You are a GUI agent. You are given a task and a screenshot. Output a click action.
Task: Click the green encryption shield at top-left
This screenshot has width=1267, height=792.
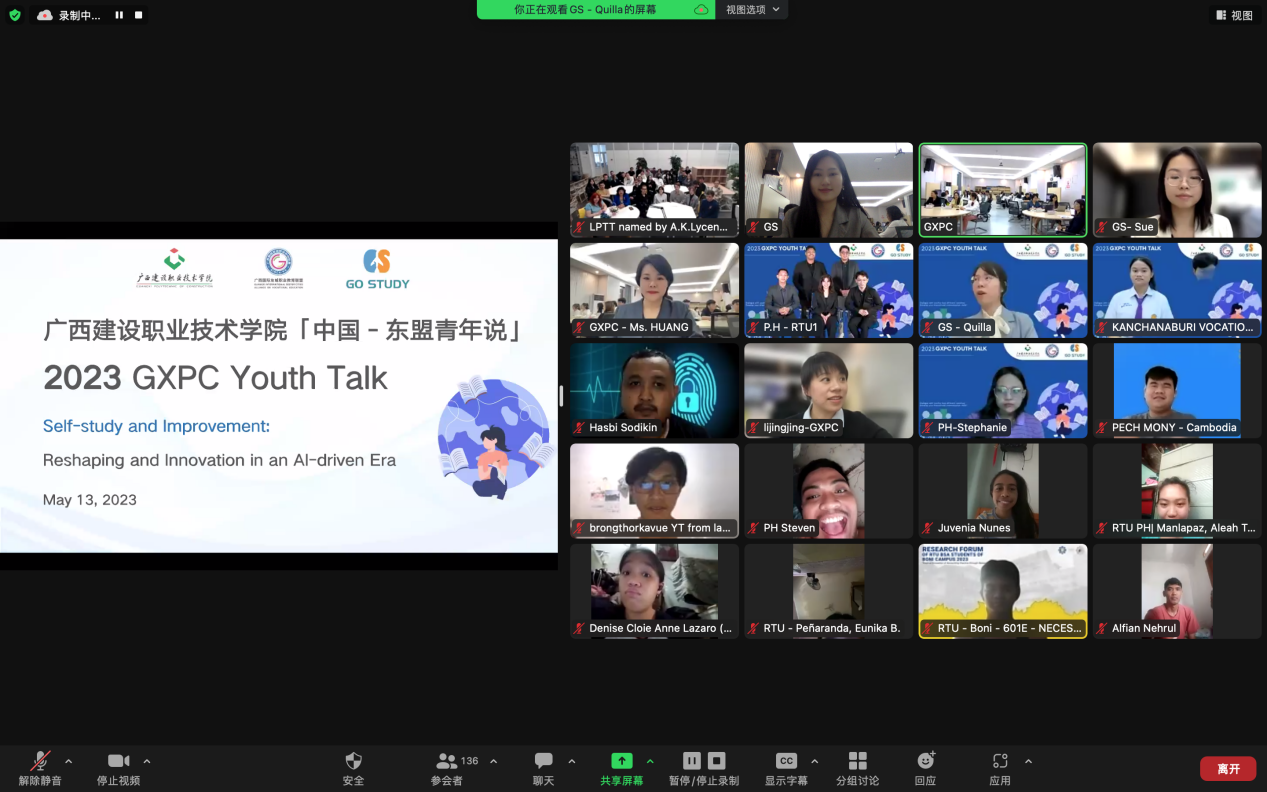(15, 15)
